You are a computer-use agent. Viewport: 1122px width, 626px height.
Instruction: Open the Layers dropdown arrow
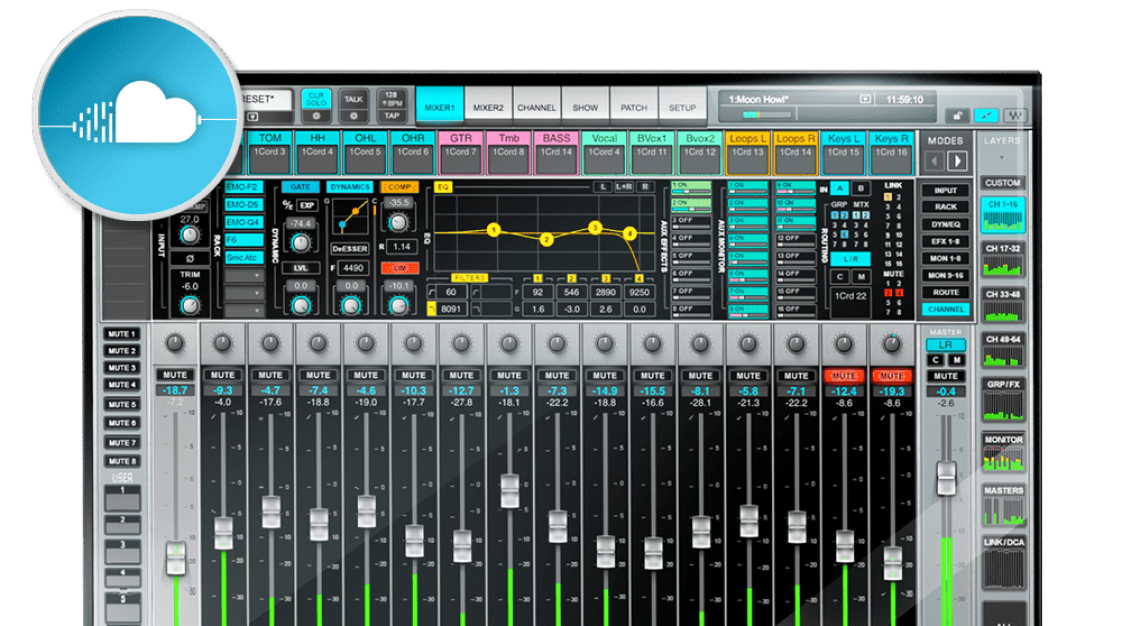pyautogui.click(x=1002, y=158)
